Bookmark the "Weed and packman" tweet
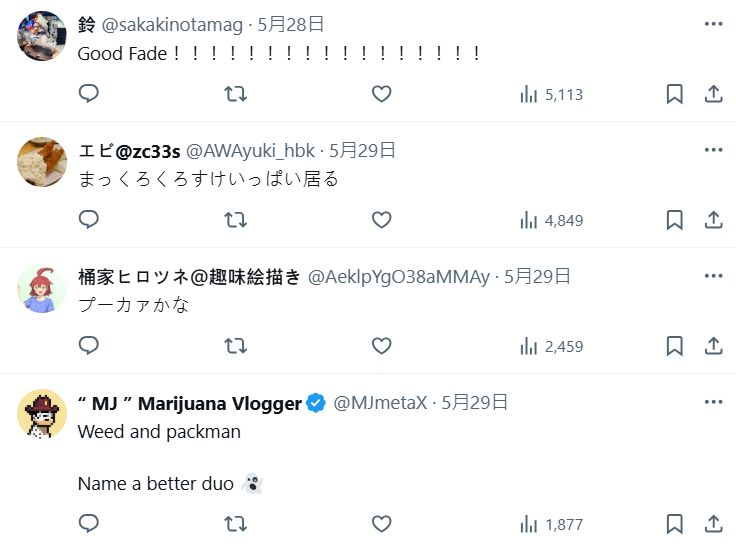This screenshot has width=736, height=548. [x=675, y=524]
